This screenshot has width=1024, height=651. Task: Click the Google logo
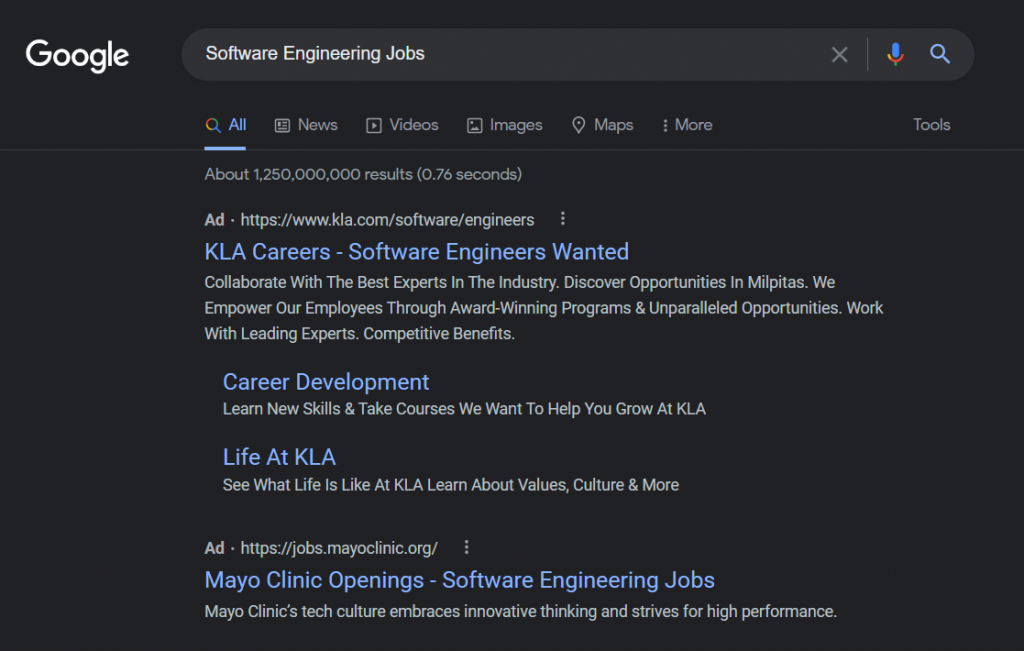77,56
